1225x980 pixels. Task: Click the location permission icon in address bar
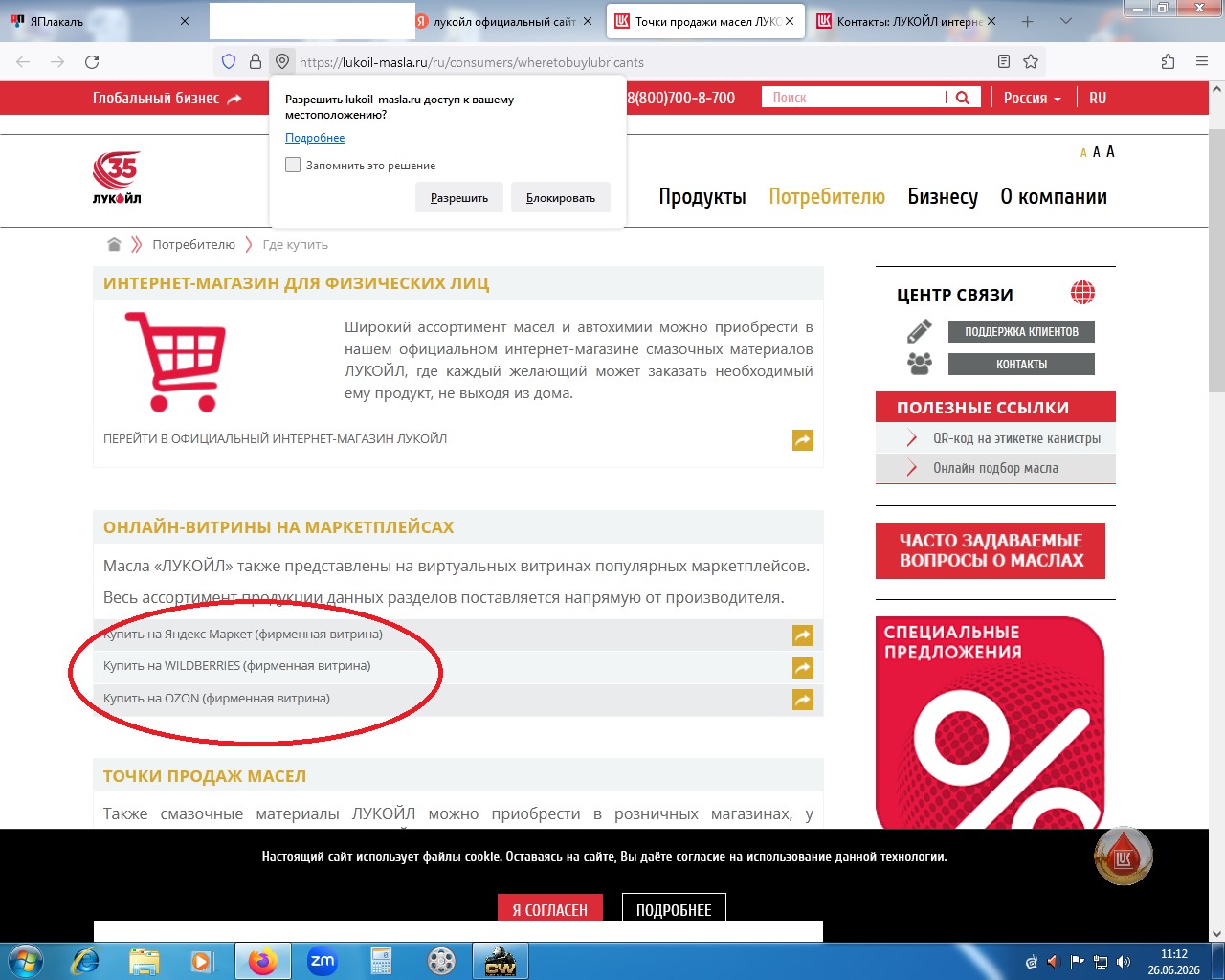pos(282,62)
